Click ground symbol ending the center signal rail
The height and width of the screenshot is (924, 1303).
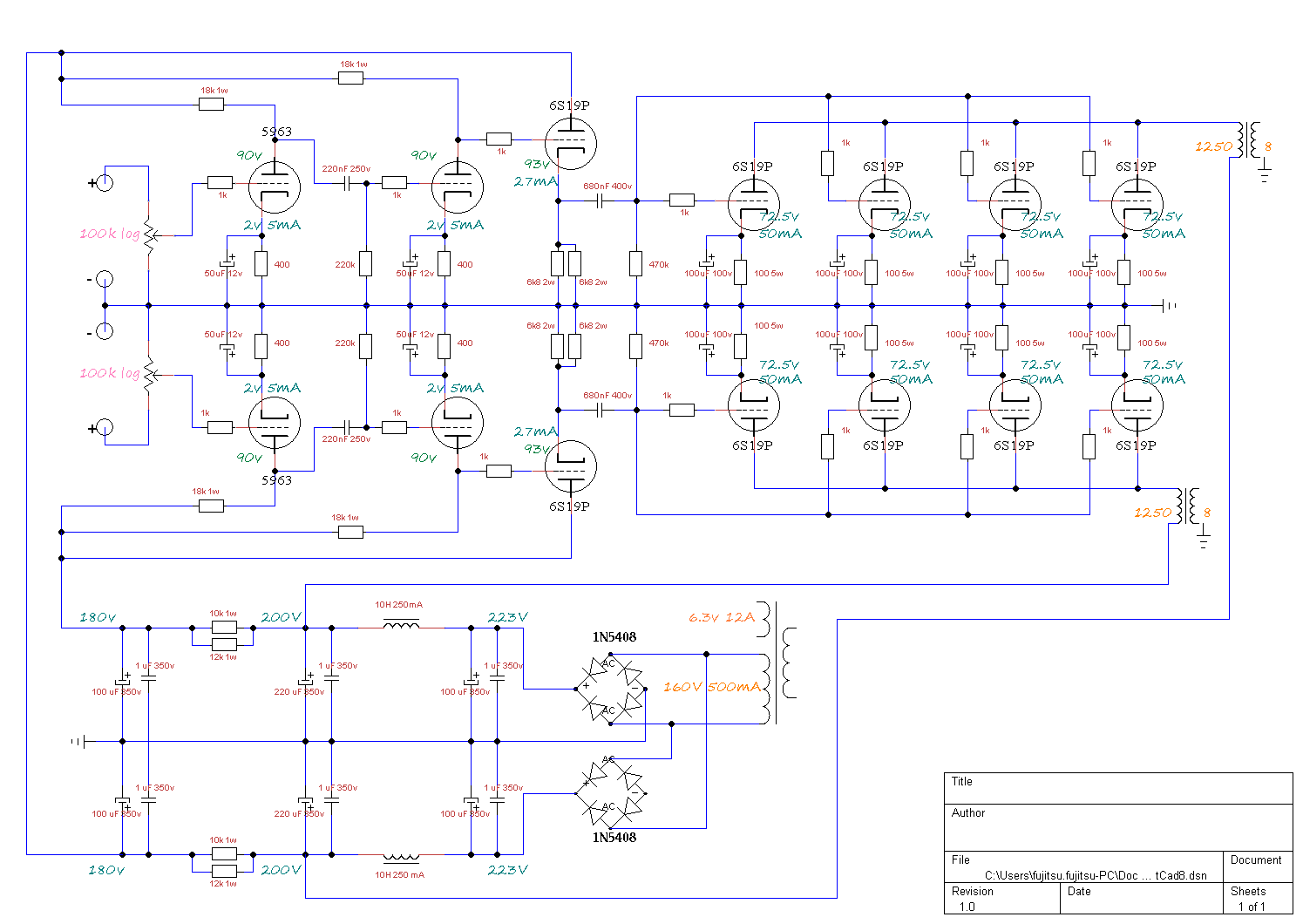(1170, 306)
